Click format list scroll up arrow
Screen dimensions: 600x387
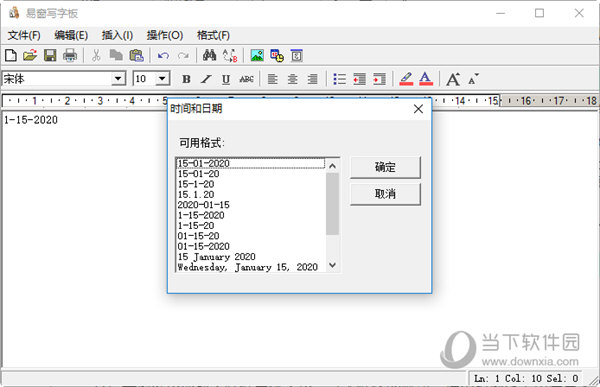333,166
